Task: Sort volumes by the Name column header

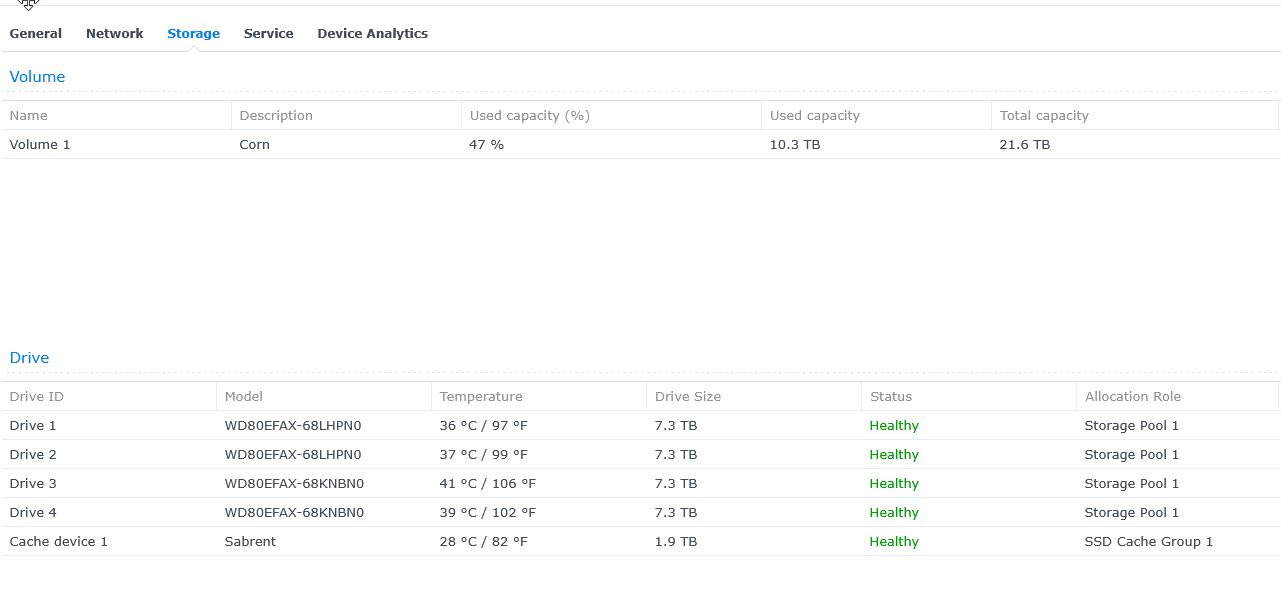Action: 29,116
